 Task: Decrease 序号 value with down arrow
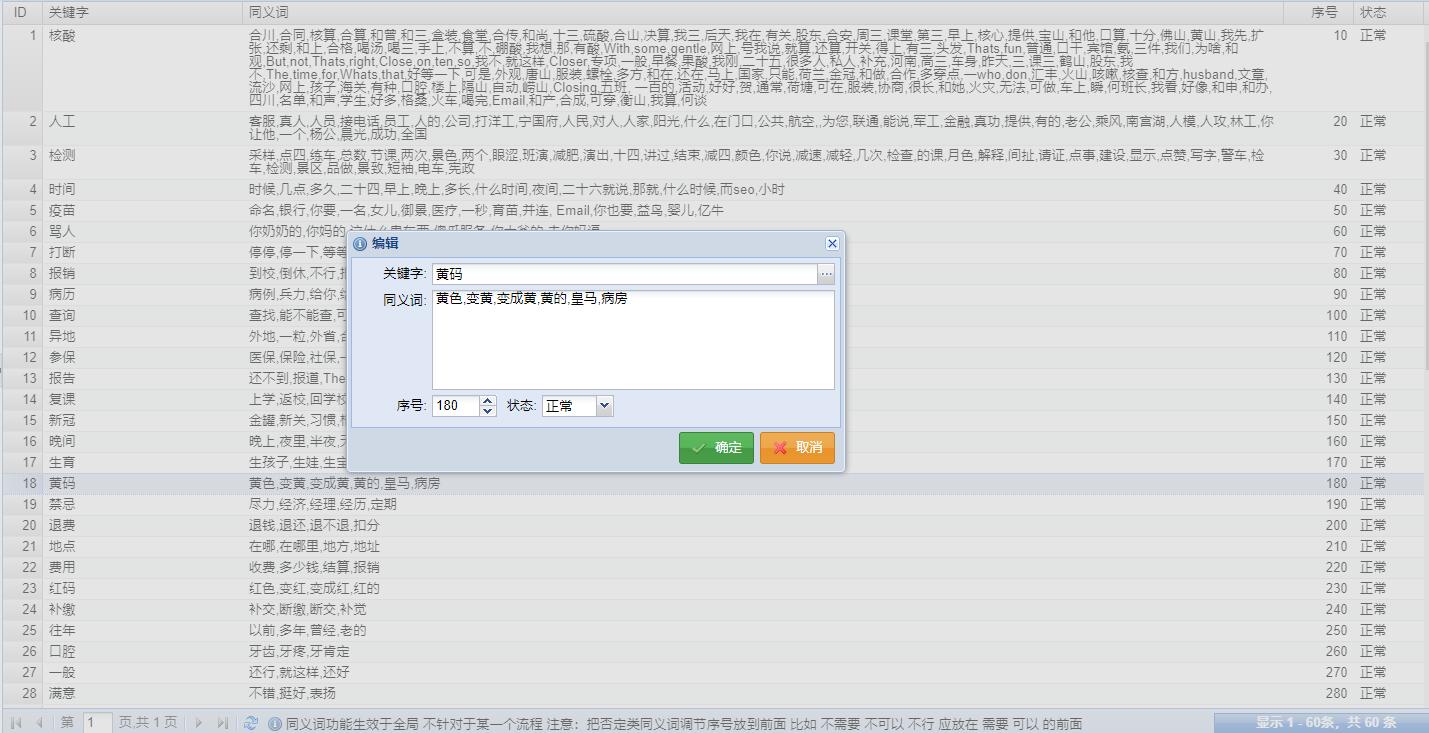pyautogui.click(x=488, y=411)
